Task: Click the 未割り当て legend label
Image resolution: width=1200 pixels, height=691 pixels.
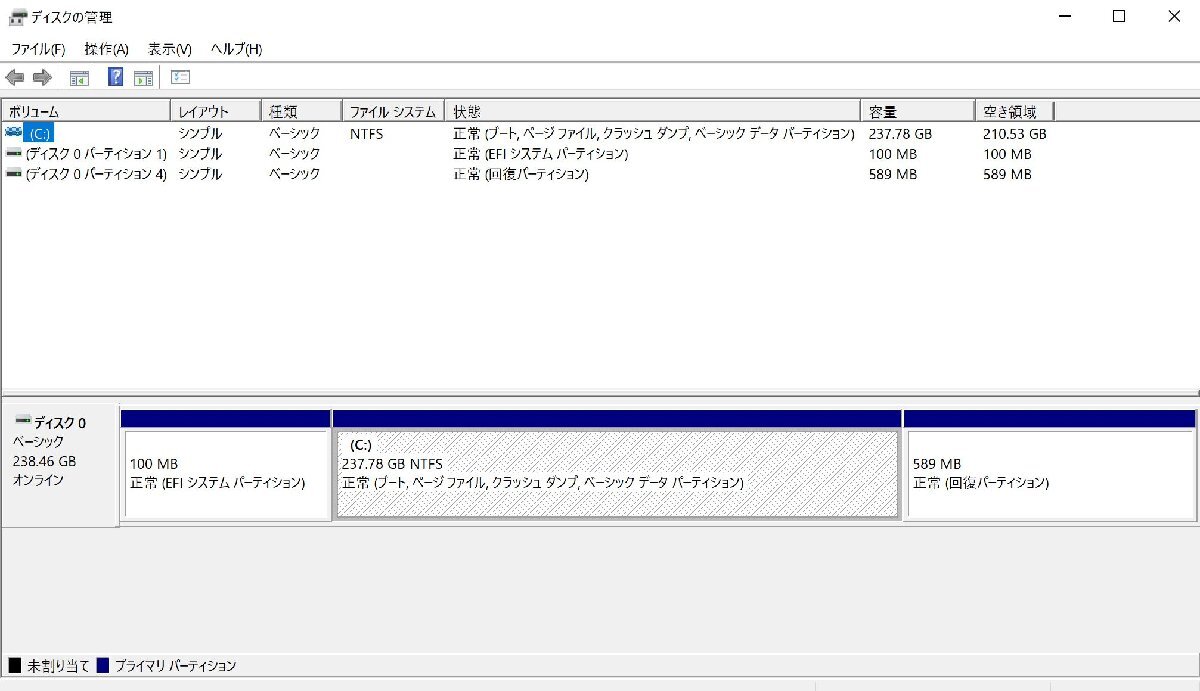Action: [58, 665]
